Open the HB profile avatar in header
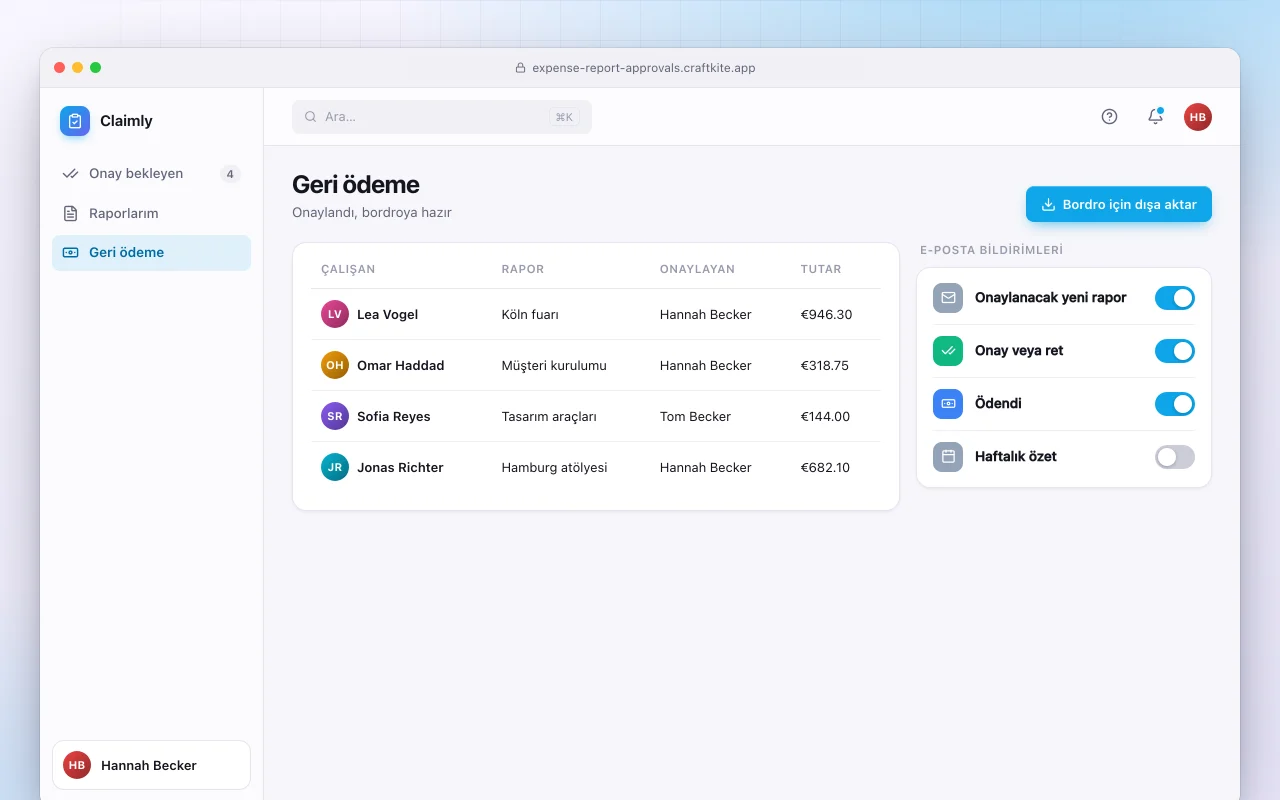1280x800 pixels. [x=1198, y=117]
